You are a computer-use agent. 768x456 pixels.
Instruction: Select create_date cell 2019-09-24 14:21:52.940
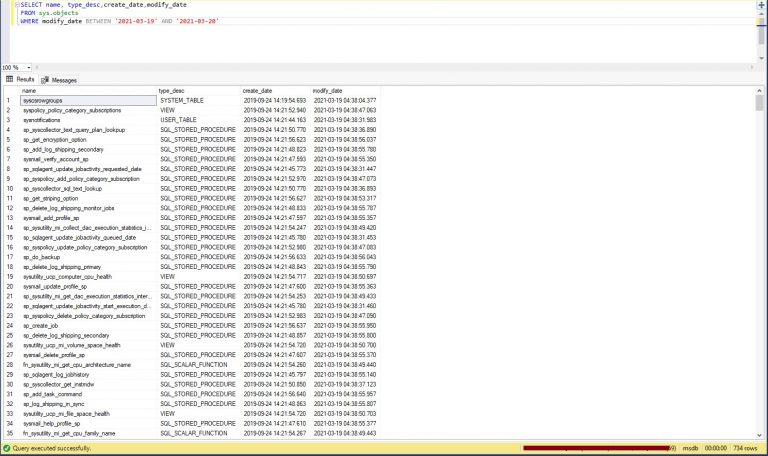pos(276,110)
